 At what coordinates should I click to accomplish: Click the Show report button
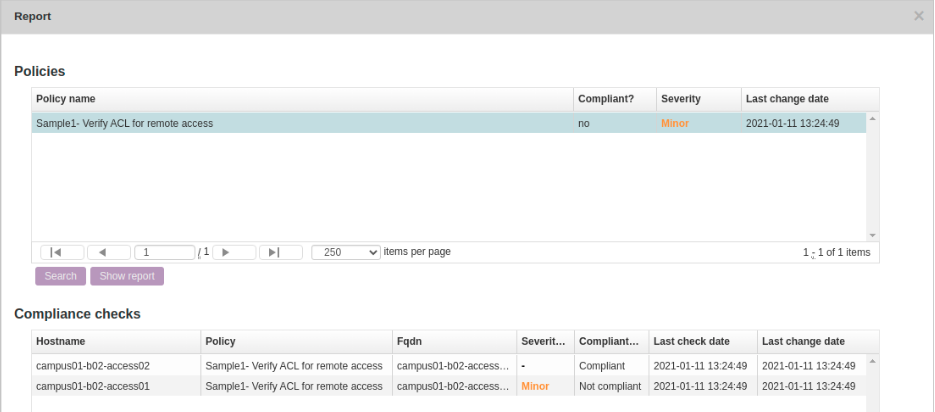click(127, 276)
